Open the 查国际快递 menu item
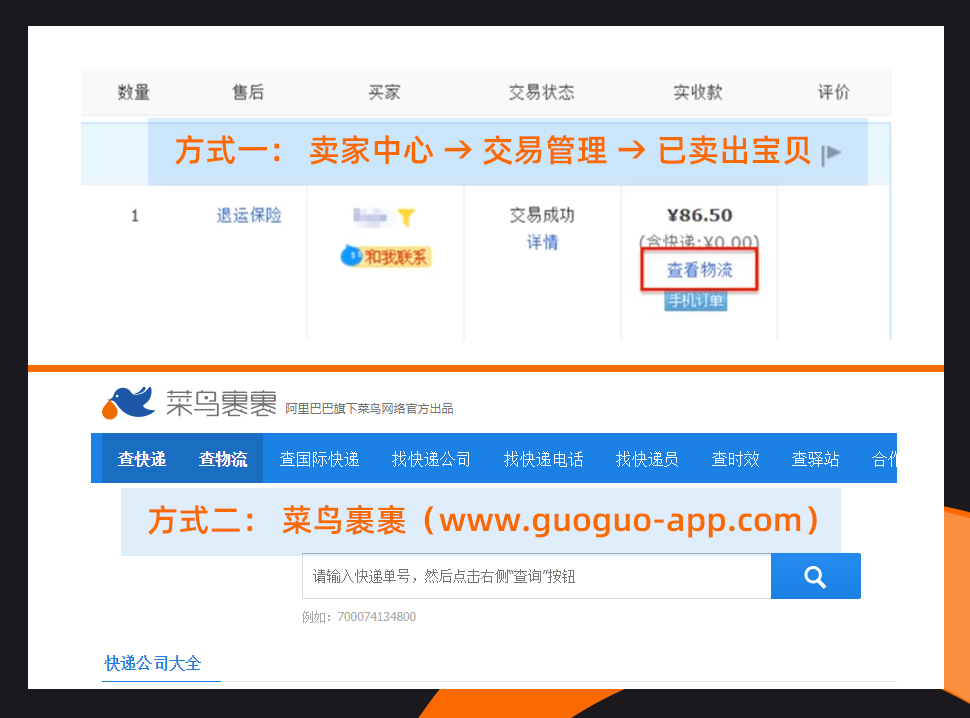This screenshot has width=970, height=718. pyautogui.click(x=319, y=459)
